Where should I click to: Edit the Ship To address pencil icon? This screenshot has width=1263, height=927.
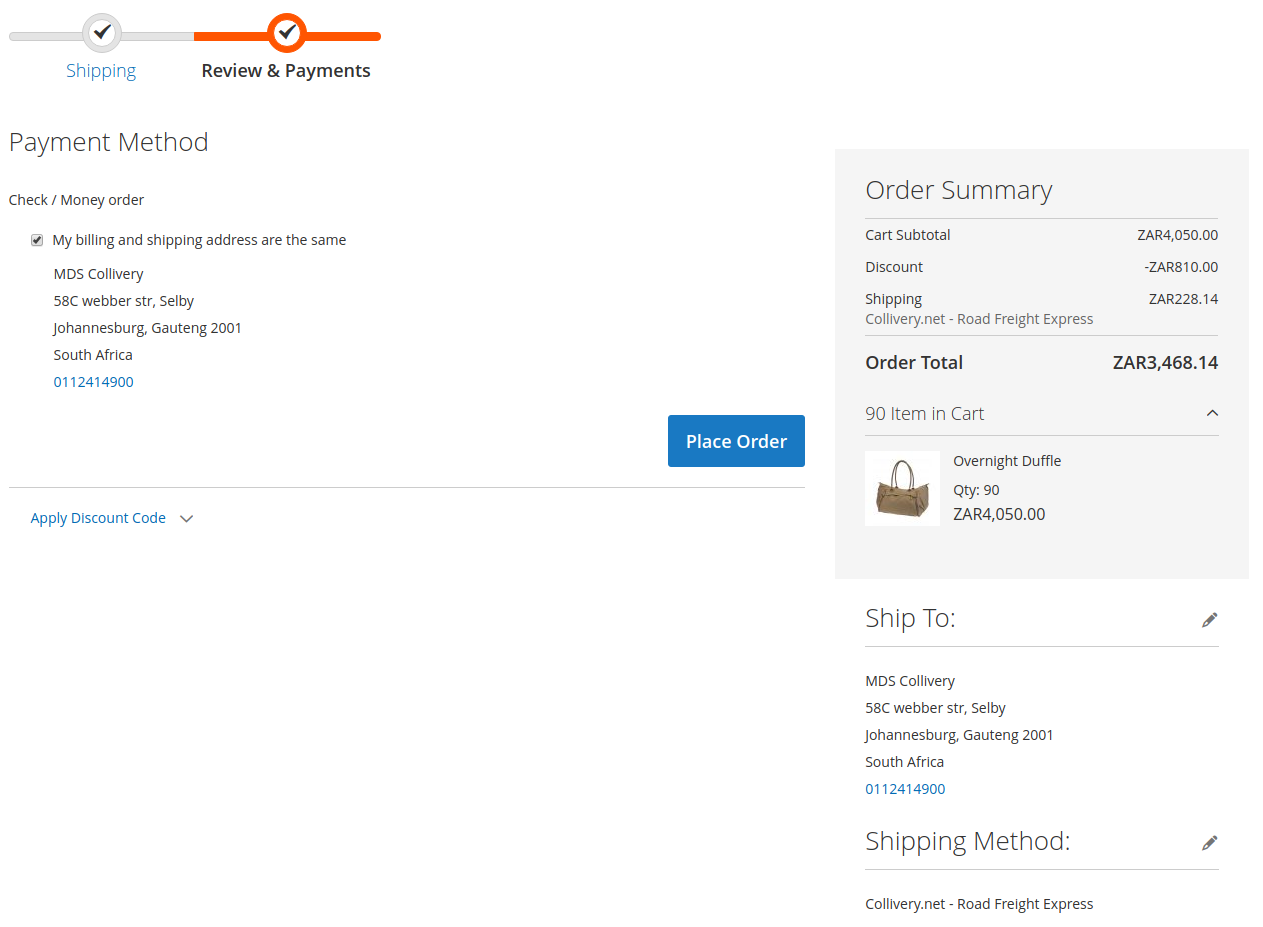coord(1209,620)
